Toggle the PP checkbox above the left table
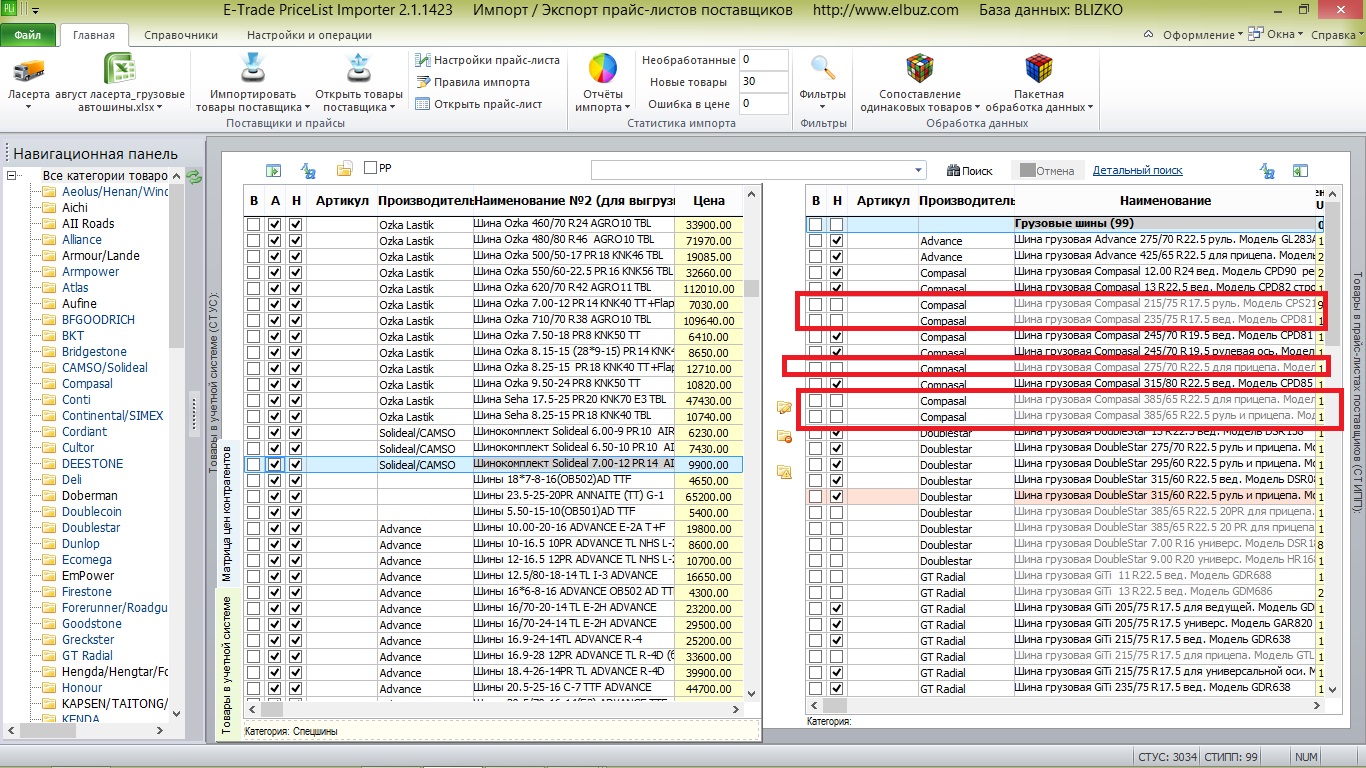The height and width of the screenshot is (768, 1366). (371, 168)
